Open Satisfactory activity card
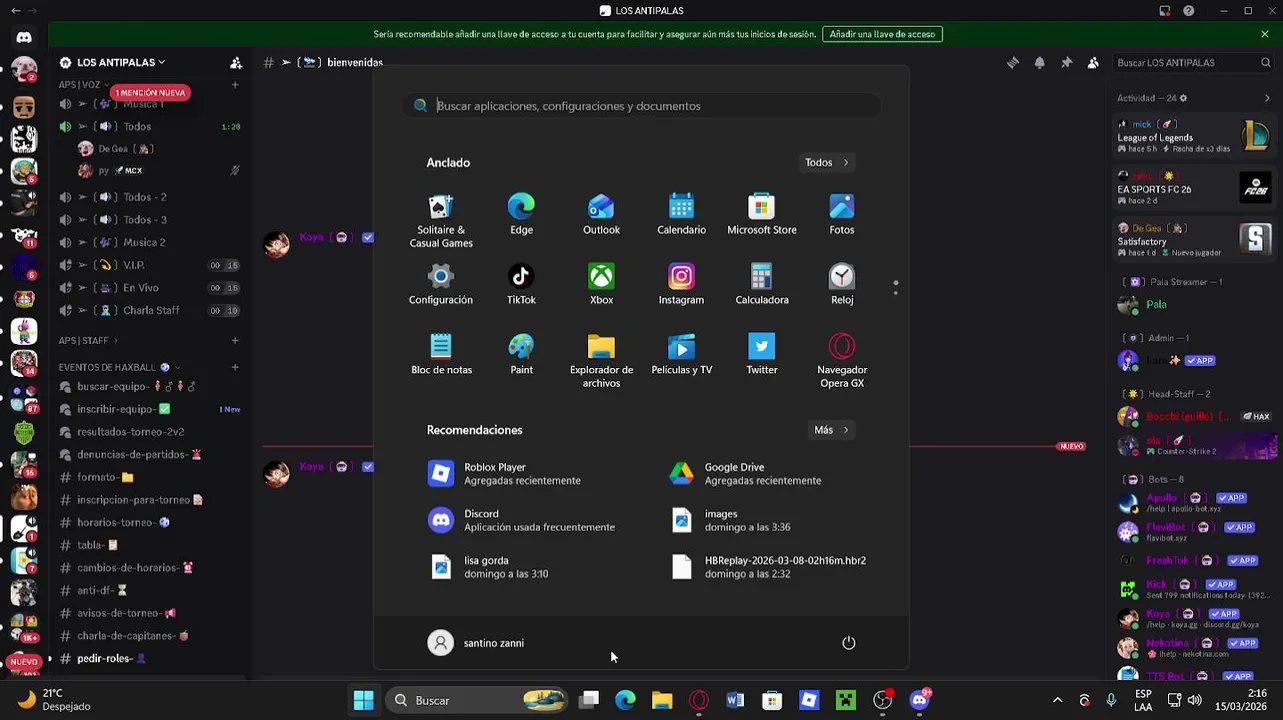The width and height of the screenshot is (1283, 720). pos(1193,240)
